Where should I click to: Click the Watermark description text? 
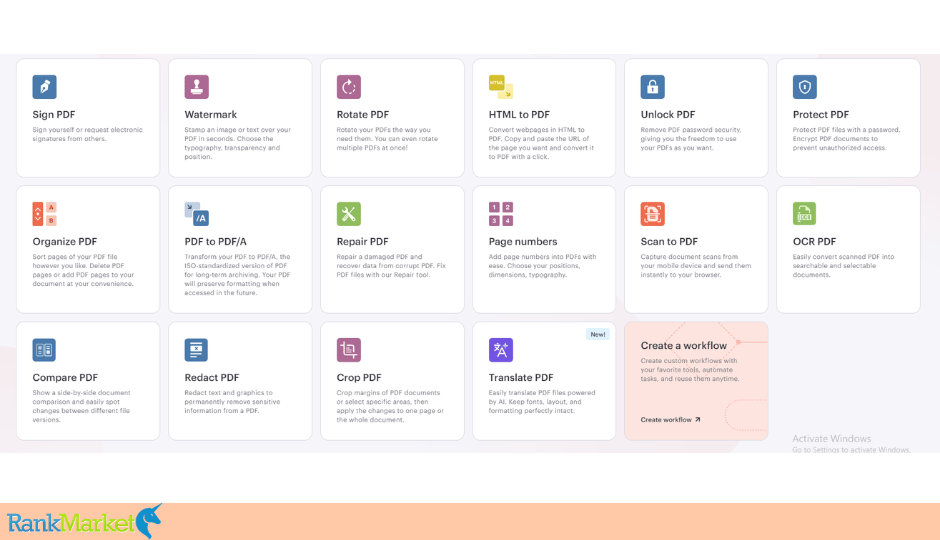pyautogui.click(x=238, y=143)
